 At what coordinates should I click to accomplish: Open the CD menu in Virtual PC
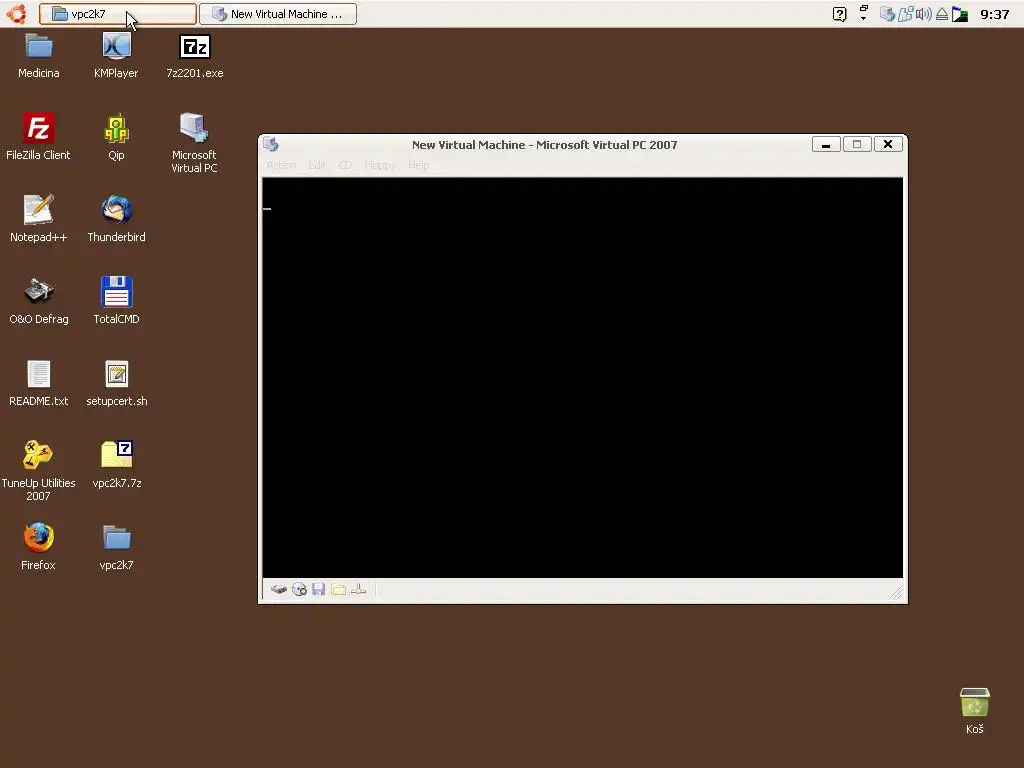click(x=345, y=165)
